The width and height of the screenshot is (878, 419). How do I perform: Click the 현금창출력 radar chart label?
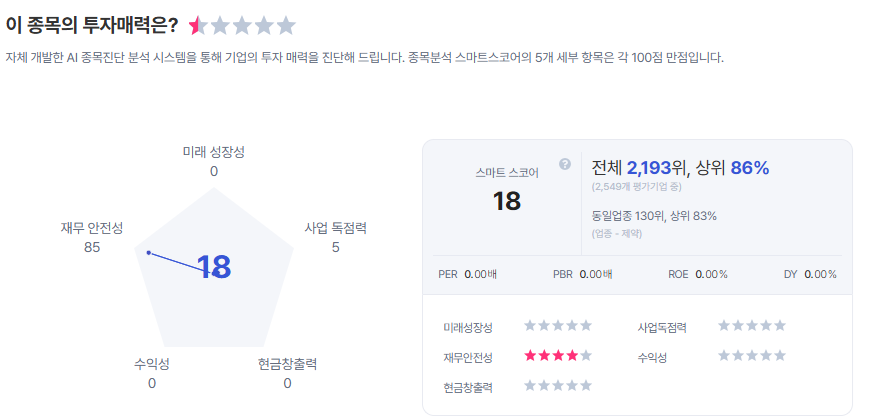[x=287, y=363]
